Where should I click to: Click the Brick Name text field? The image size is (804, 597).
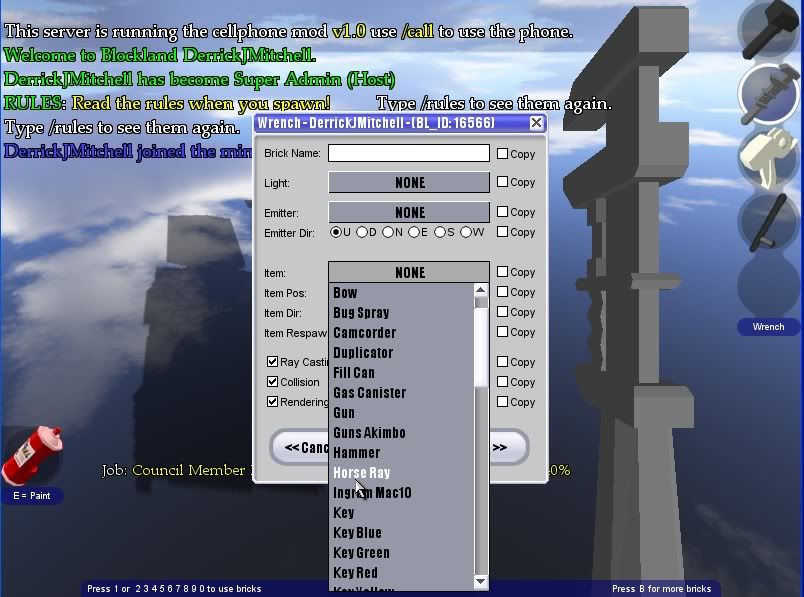tap(409, 153)
